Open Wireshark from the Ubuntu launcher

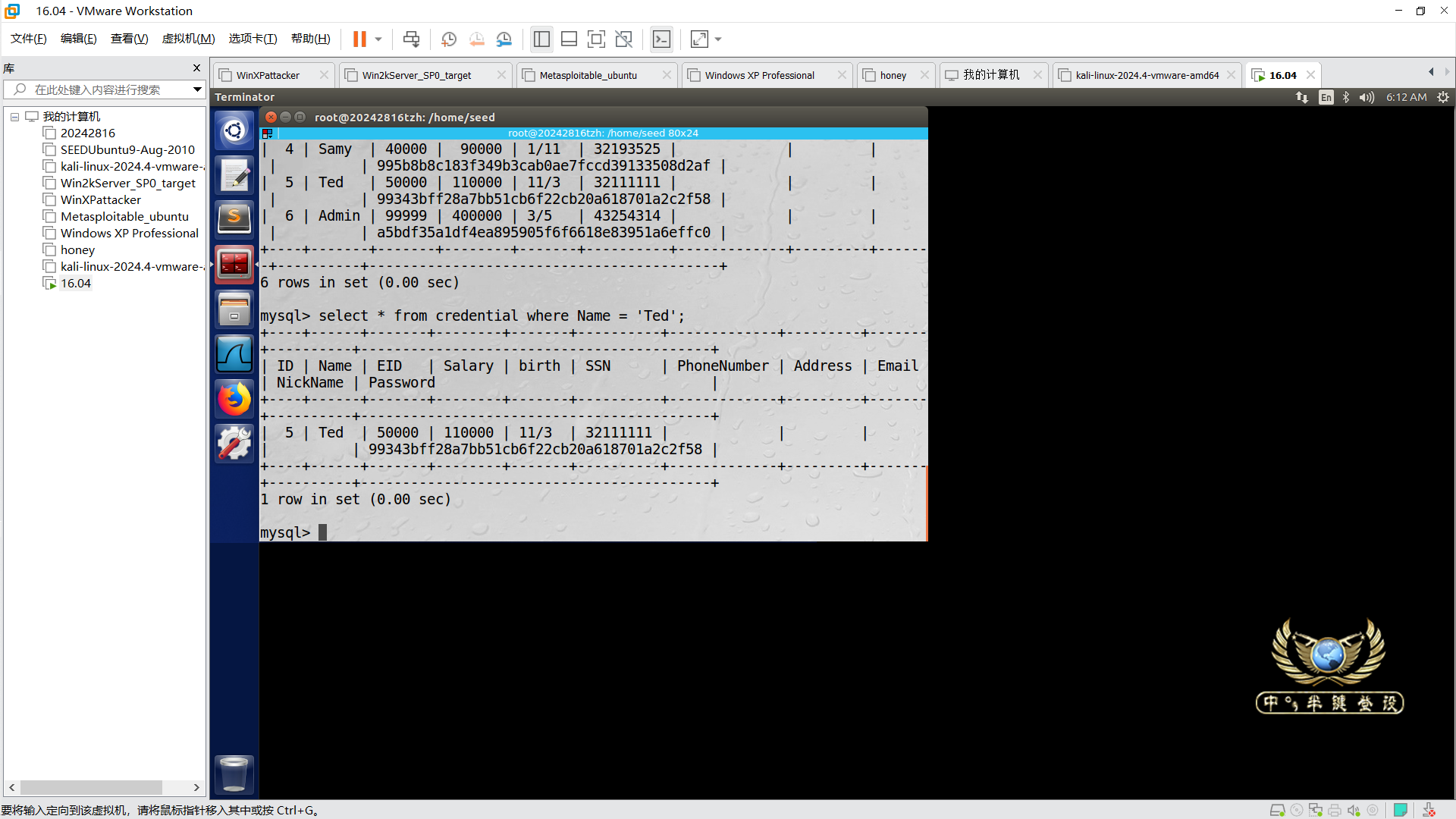click(234, 354)
